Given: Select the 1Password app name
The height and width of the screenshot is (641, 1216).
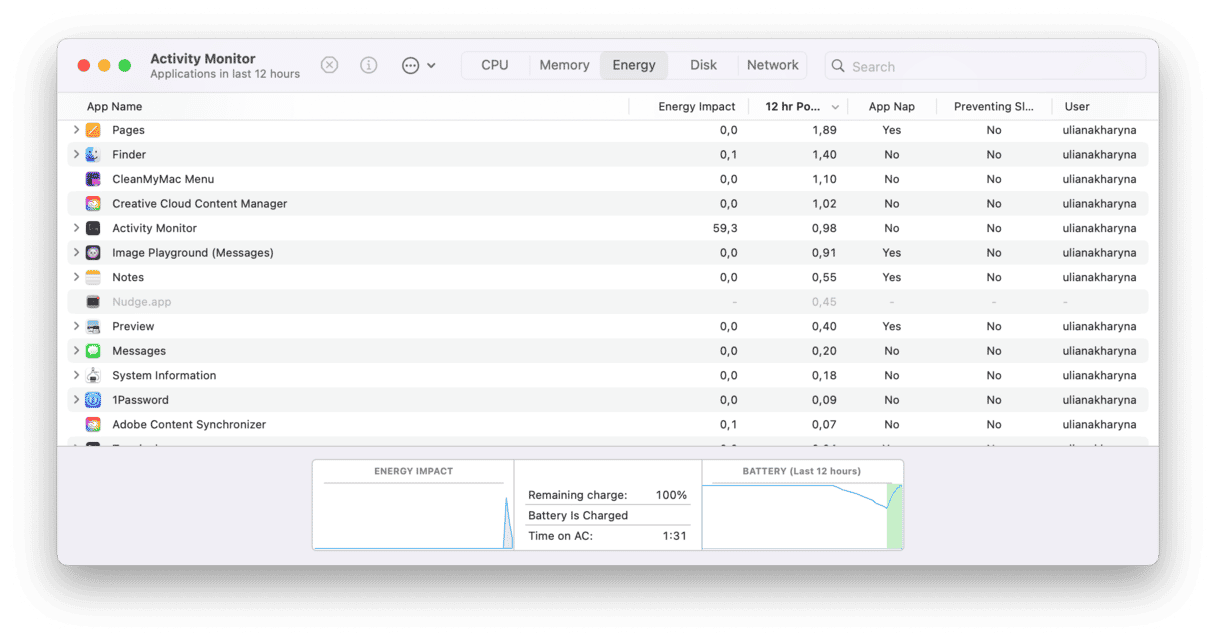Looking at the screenshot, I should click(140, 400).
